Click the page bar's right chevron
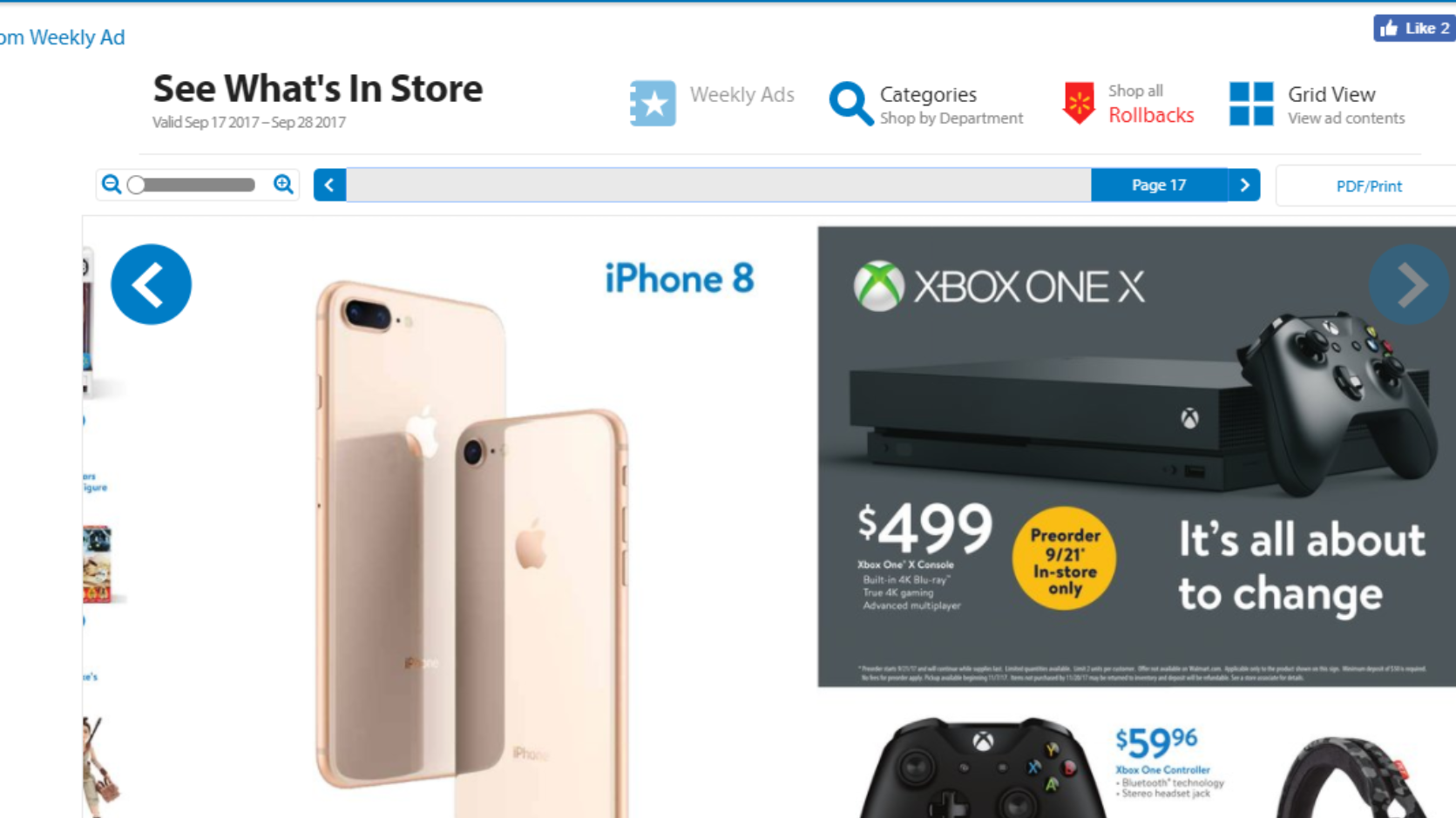This screenshot has width=1456, height=818. 1244,185
